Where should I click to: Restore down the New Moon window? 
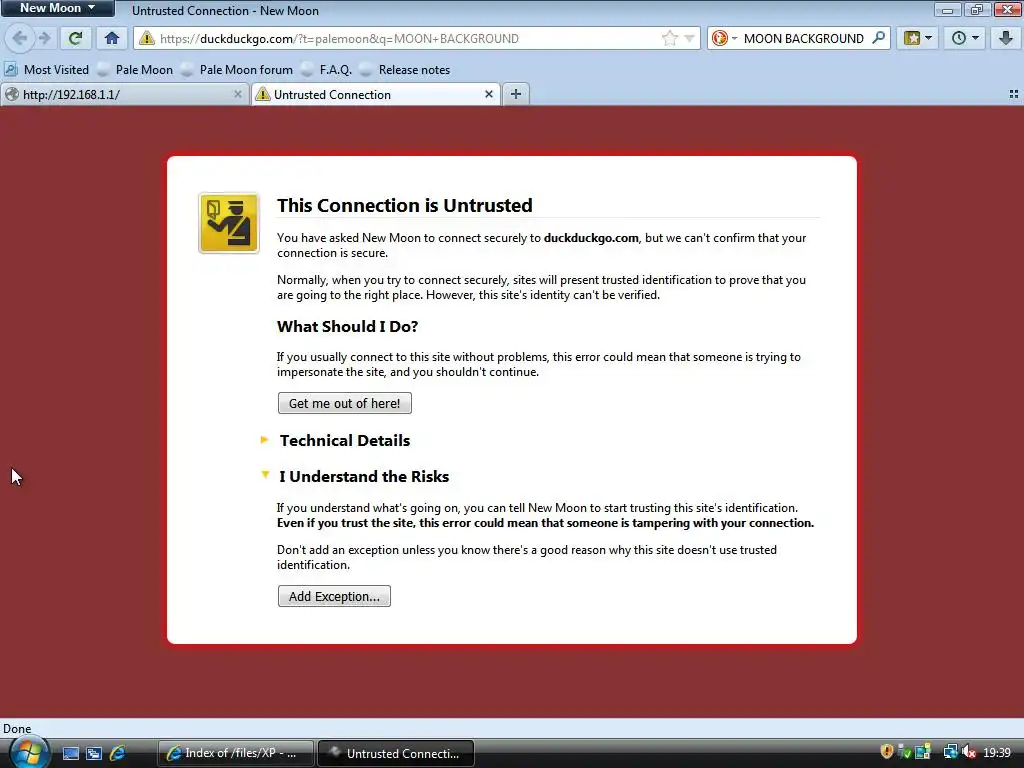click(976, 9)
